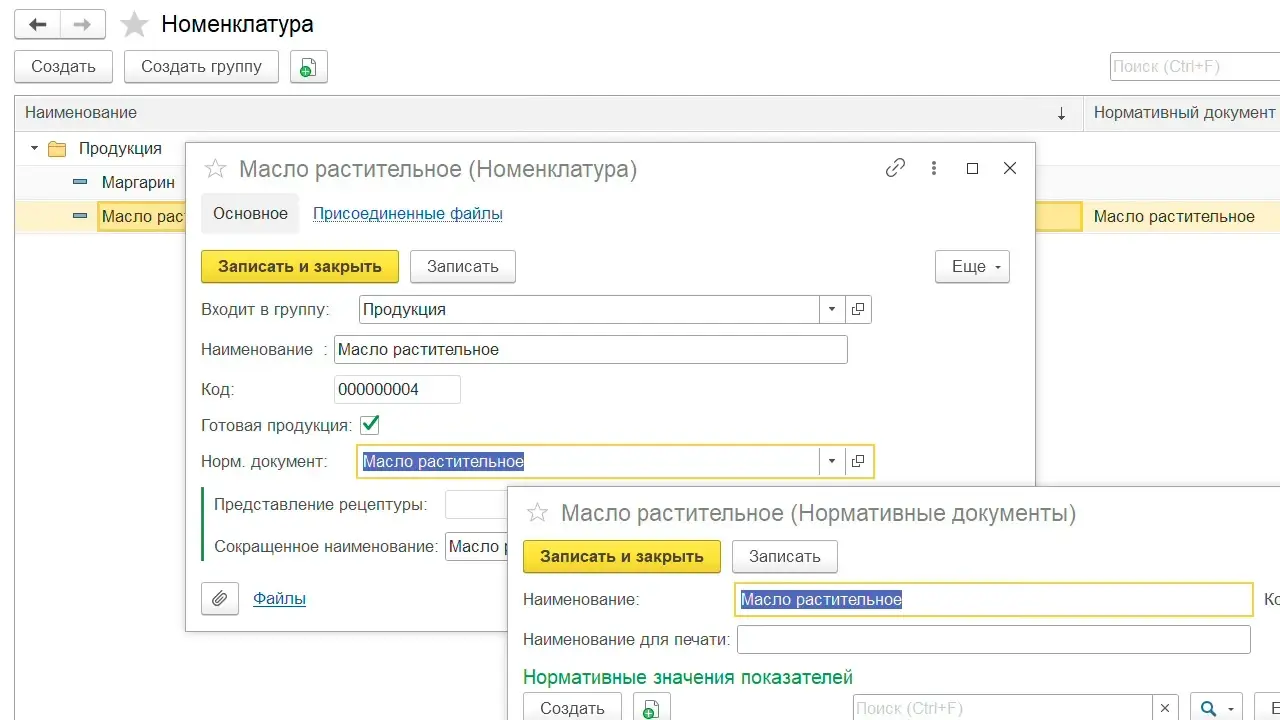The width and height of the screenshot is (1280, 720).
Task: Switch to the Основное tab
Action: 250,213
